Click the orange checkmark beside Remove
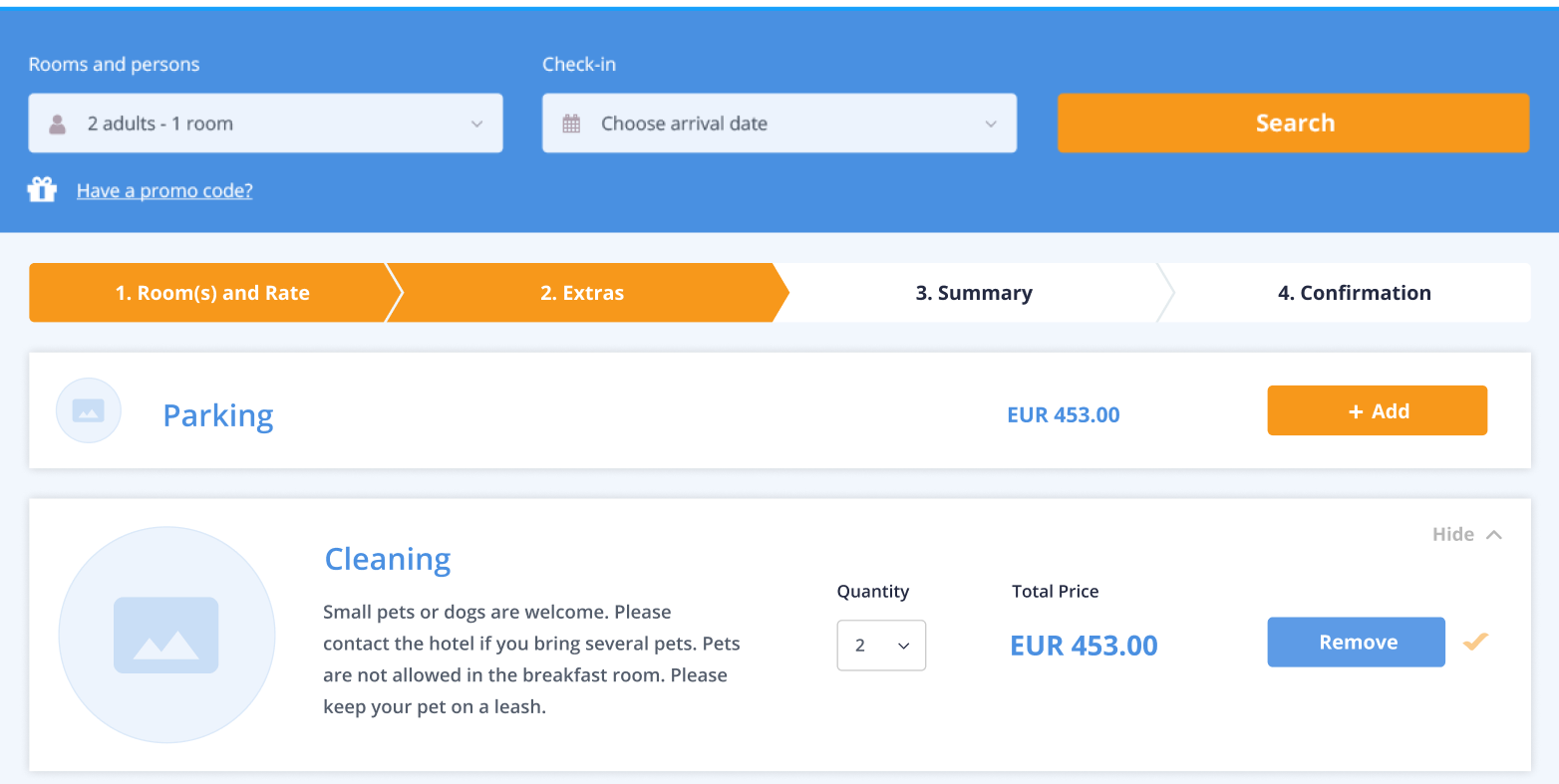1559x784 pixels. [x=1475, y=642]
